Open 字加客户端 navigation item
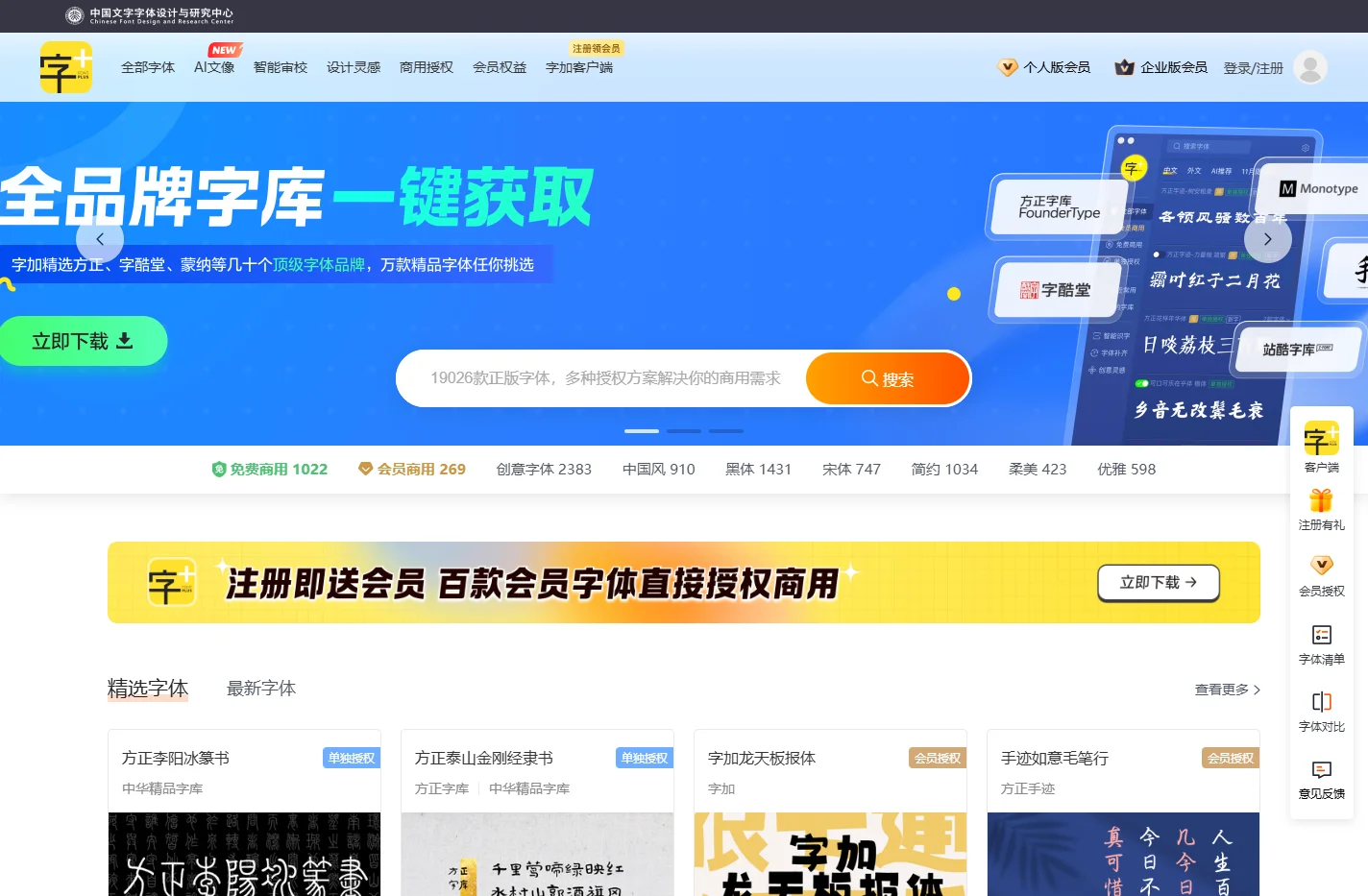1368x896 pixels. click(x=579, y=67)
